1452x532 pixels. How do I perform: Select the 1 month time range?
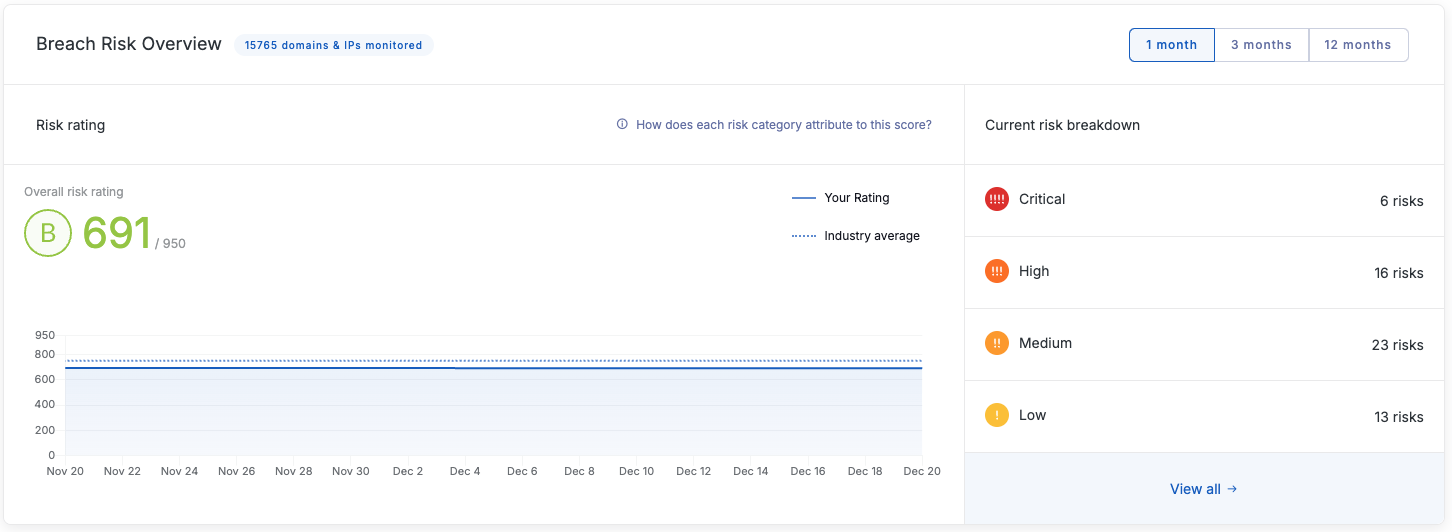[1171, 45]
